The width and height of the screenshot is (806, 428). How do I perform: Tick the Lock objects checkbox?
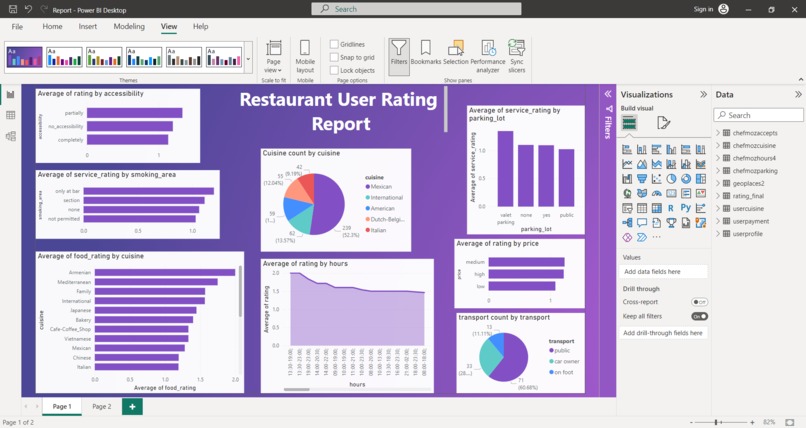click(x=334, y=70)
